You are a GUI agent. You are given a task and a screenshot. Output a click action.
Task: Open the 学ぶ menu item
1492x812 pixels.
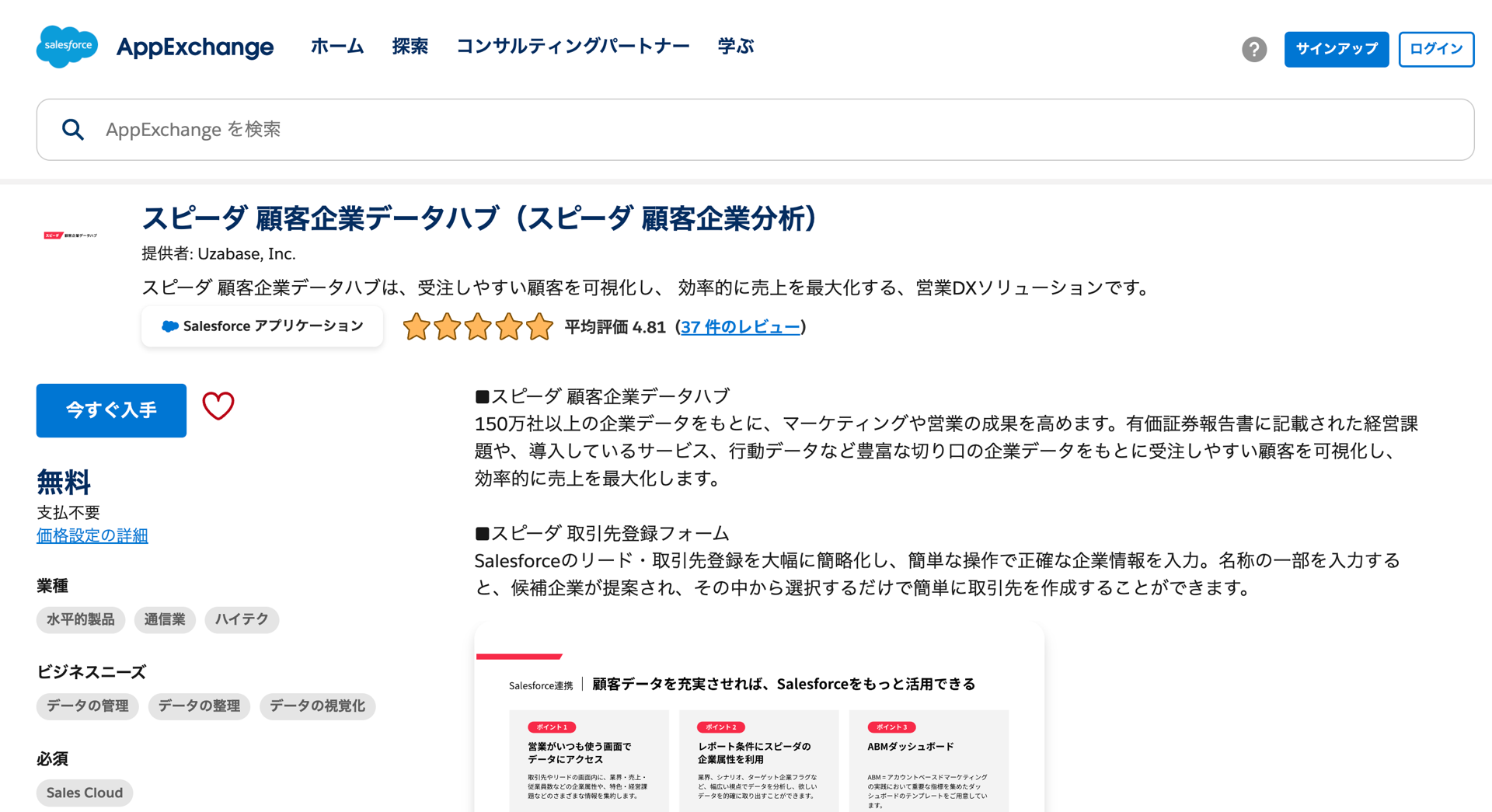735,47
